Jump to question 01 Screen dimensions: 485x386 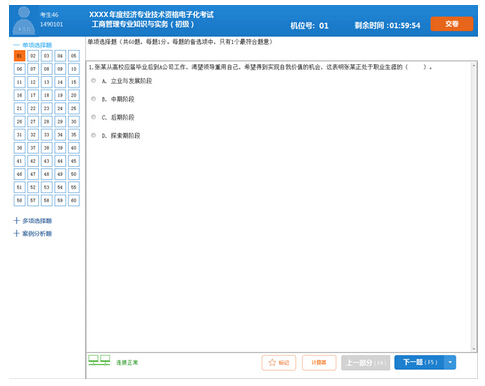coord(19,56)
